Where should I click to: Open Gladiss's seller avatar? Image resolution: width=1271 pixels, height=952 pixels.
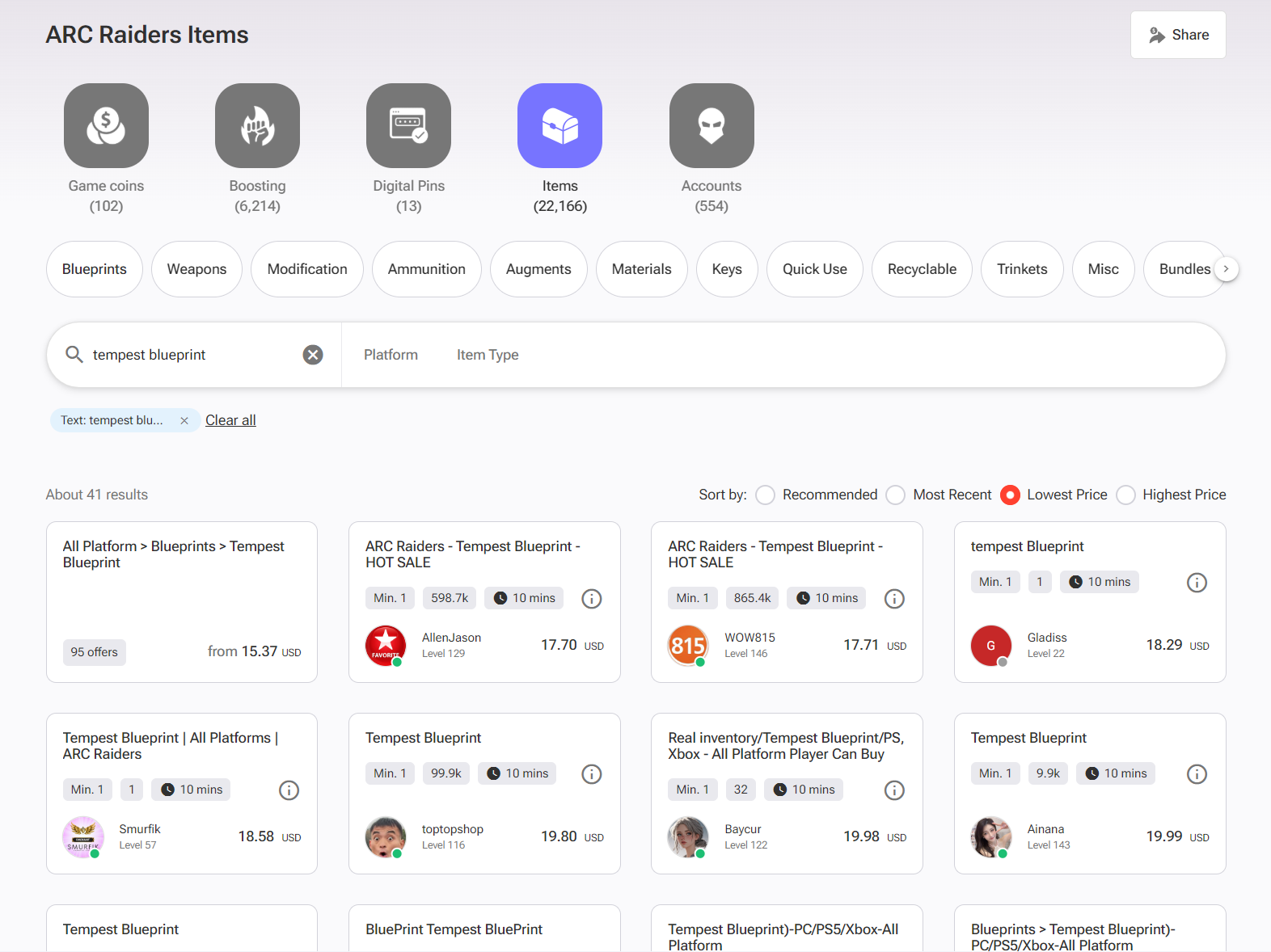[x=991, y=646]
